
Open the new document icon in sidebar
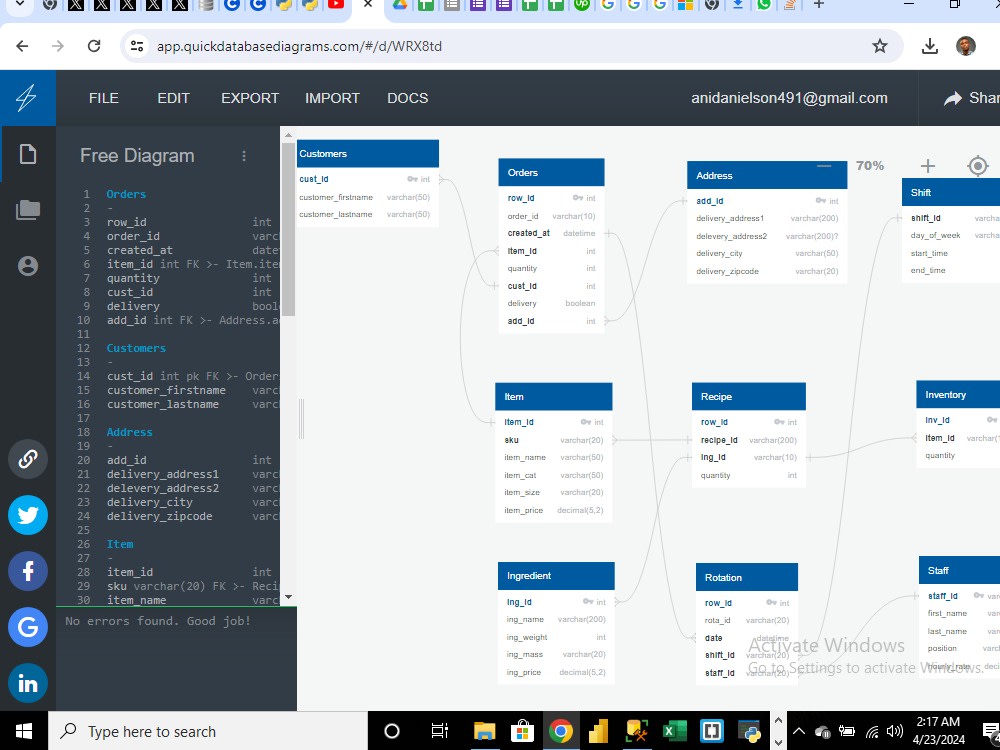27,154
